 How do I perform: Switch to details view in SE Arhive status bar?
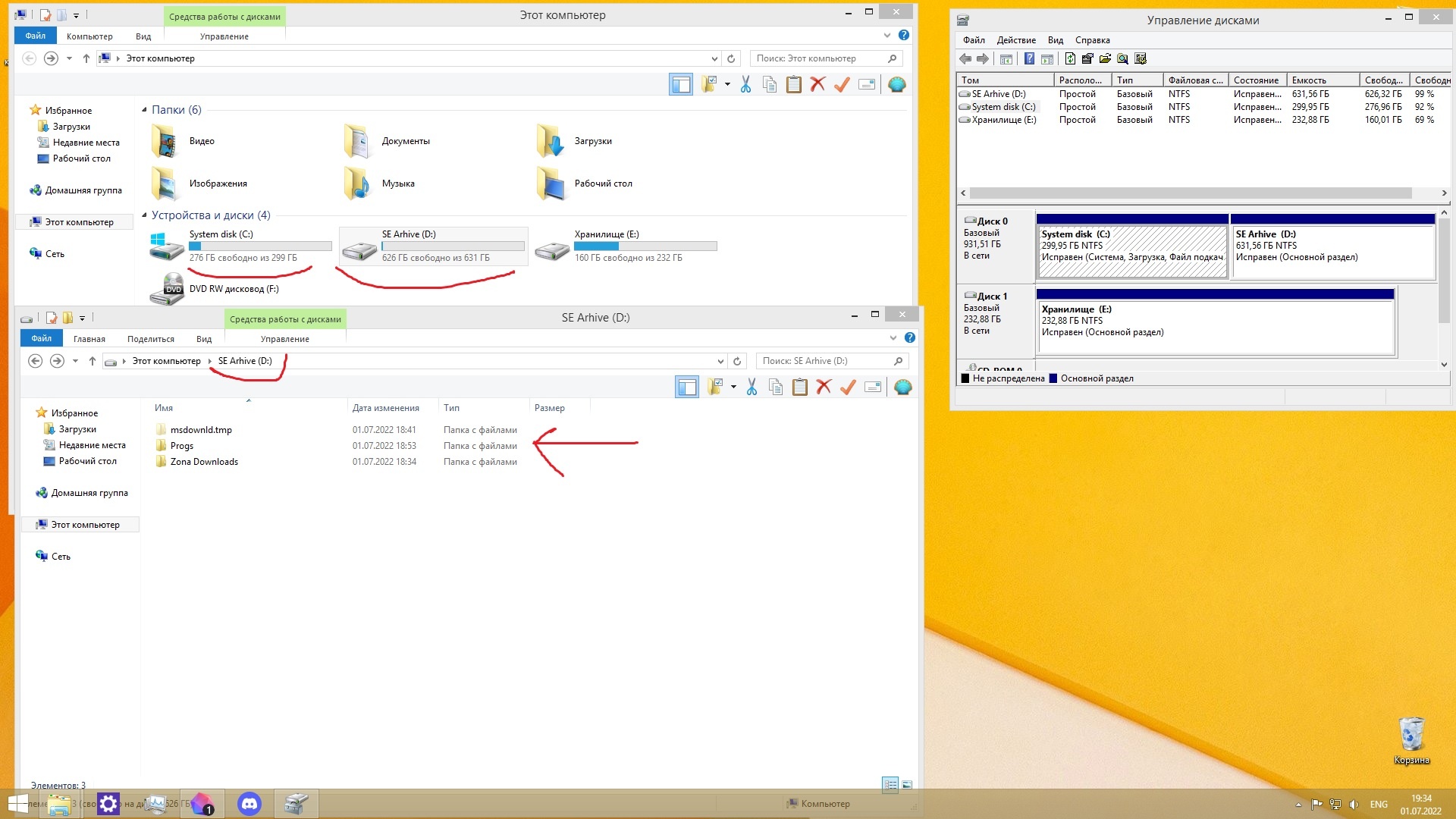[890, 785]
